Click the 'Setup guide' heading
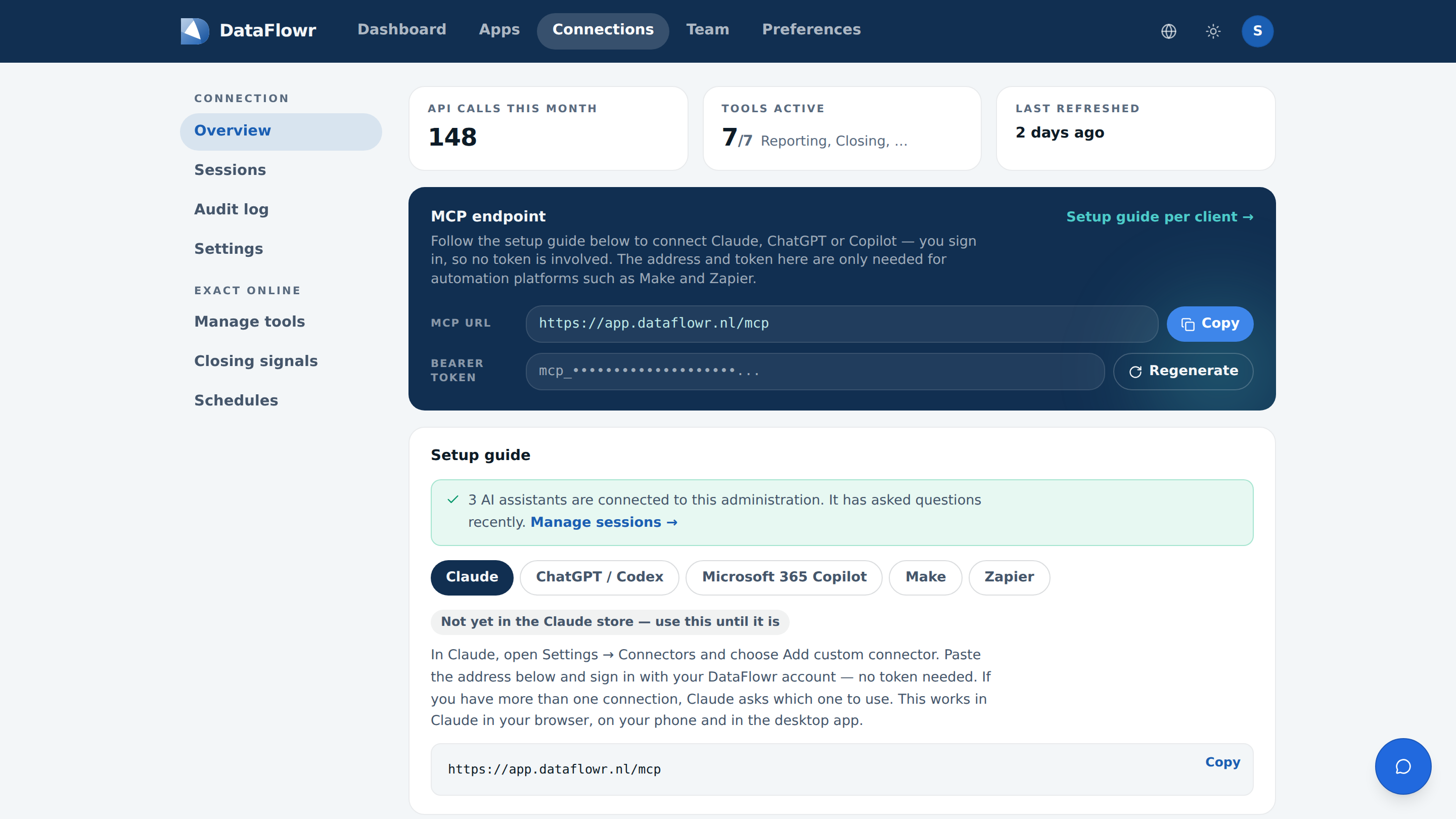The width and height of the screenshot is (1456, 819). tap(480, 456)
